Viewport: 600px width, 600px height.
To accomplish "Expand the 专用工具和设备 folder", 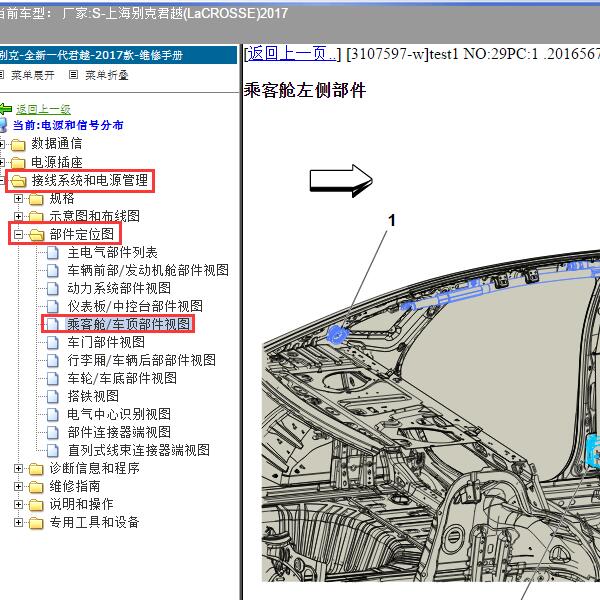I will coord(18,522).
